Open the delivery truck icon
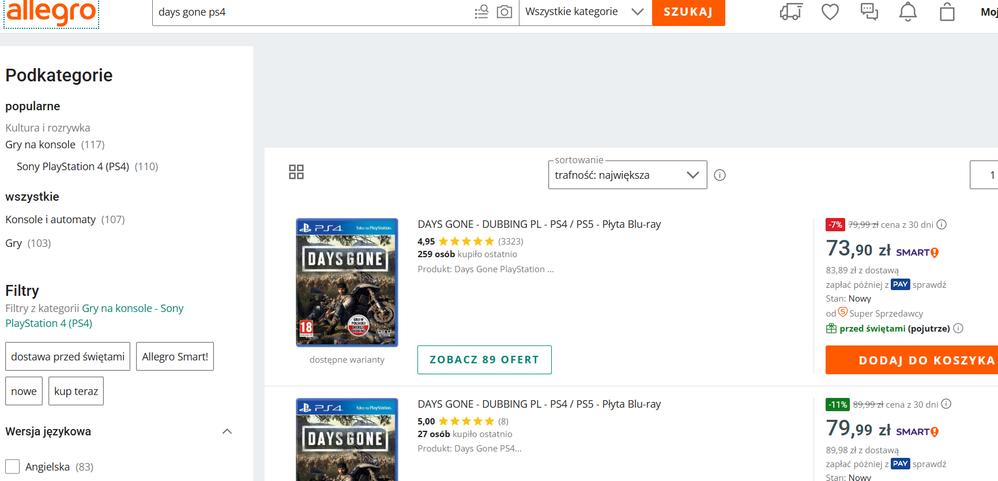 click(x=790, y=12)
